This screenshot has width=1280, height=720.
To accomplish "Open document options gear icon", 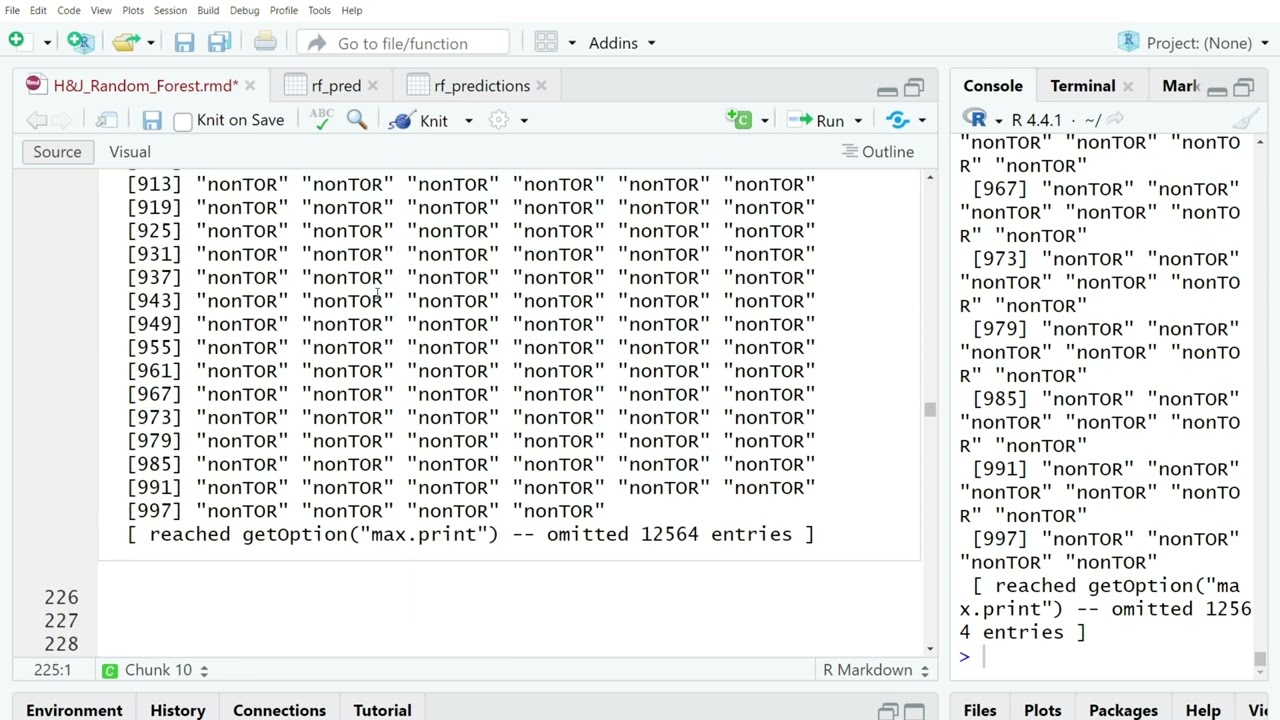I will (499, 120).
